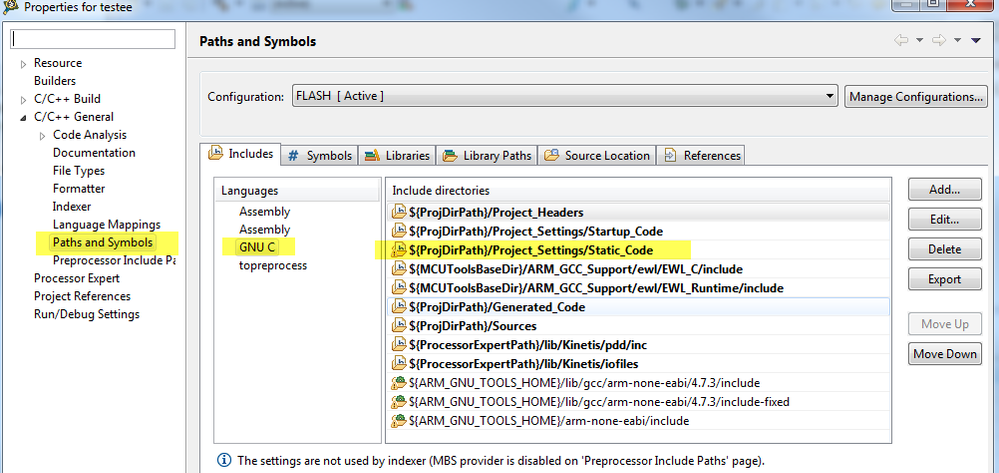Click the Generated_Code include folder icon
This screenshot has width=999, height=473.
[x=399, y=307]
